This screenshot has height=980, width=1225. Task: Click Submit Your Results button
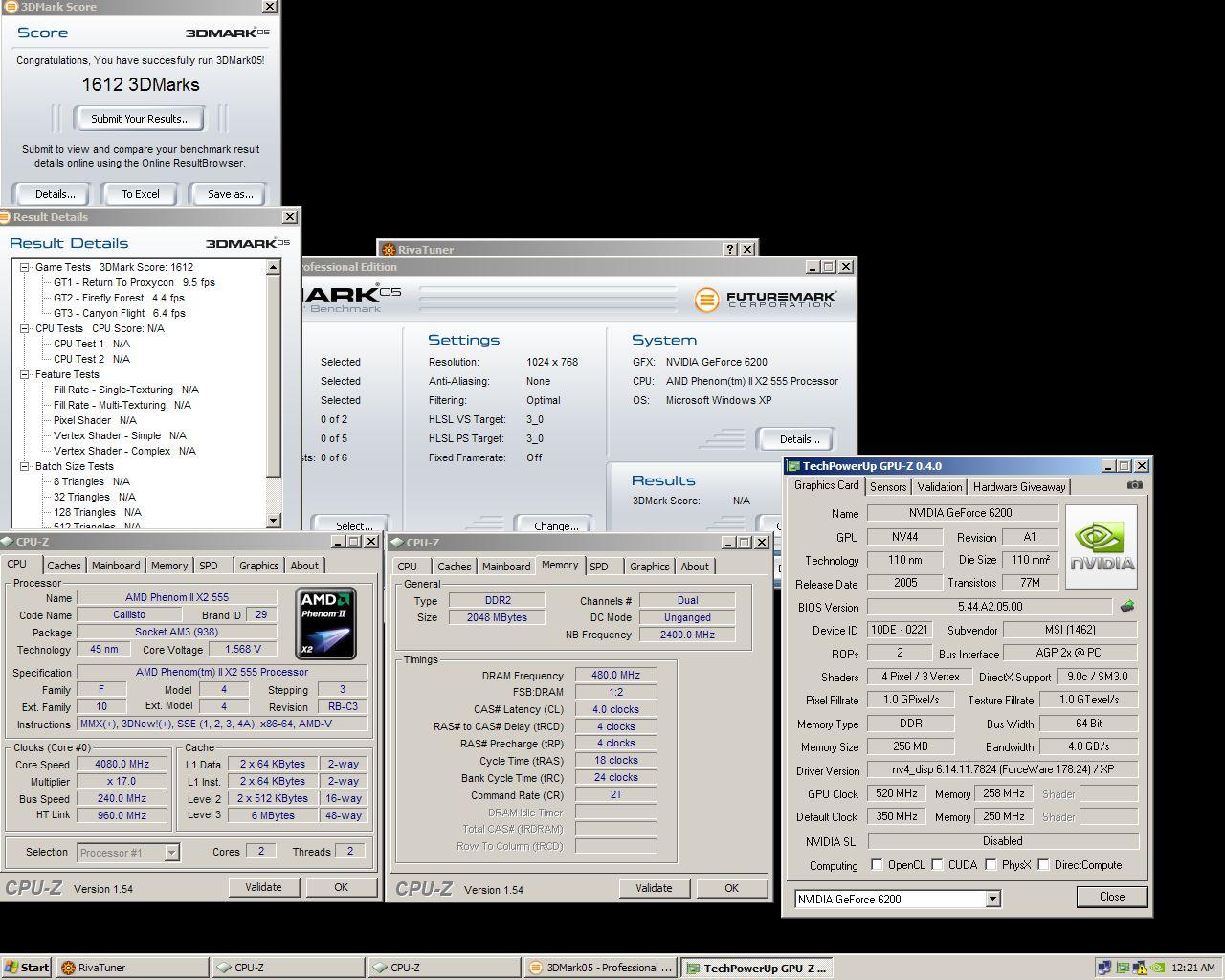click(x=141, y=119)
